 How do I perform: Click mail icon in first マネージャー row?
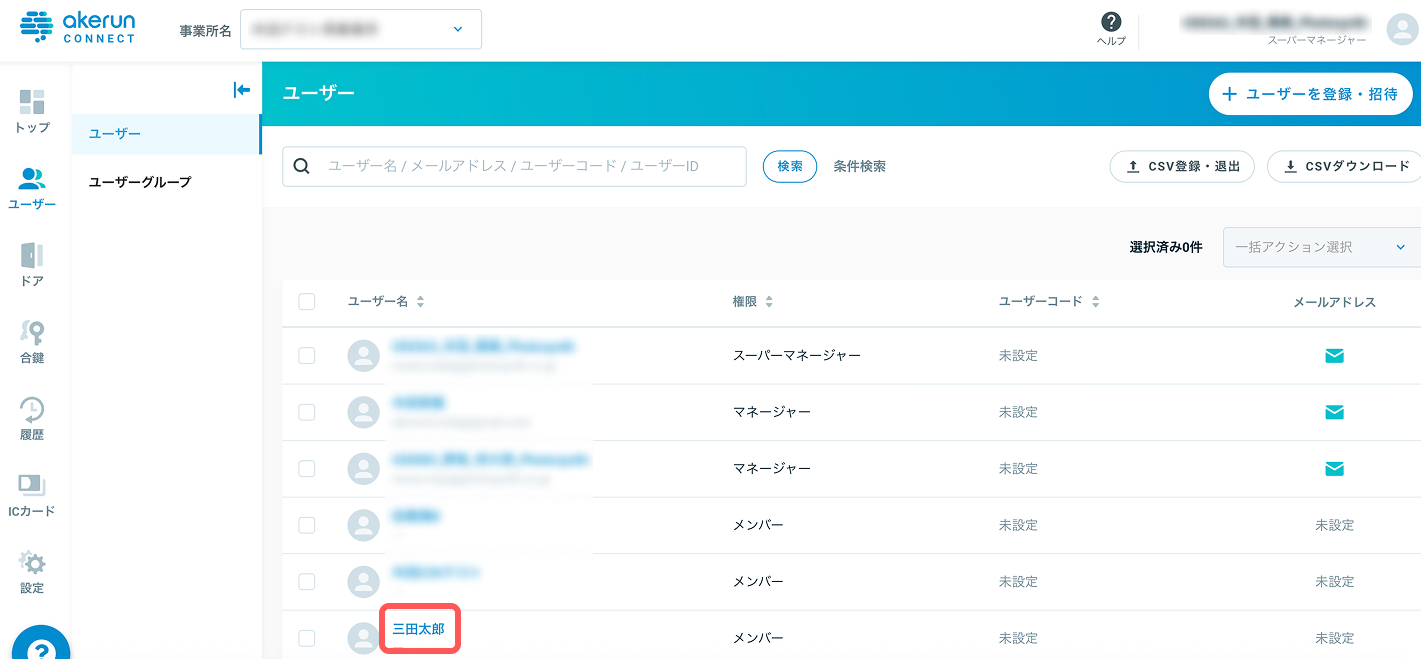coord(1334,412)
